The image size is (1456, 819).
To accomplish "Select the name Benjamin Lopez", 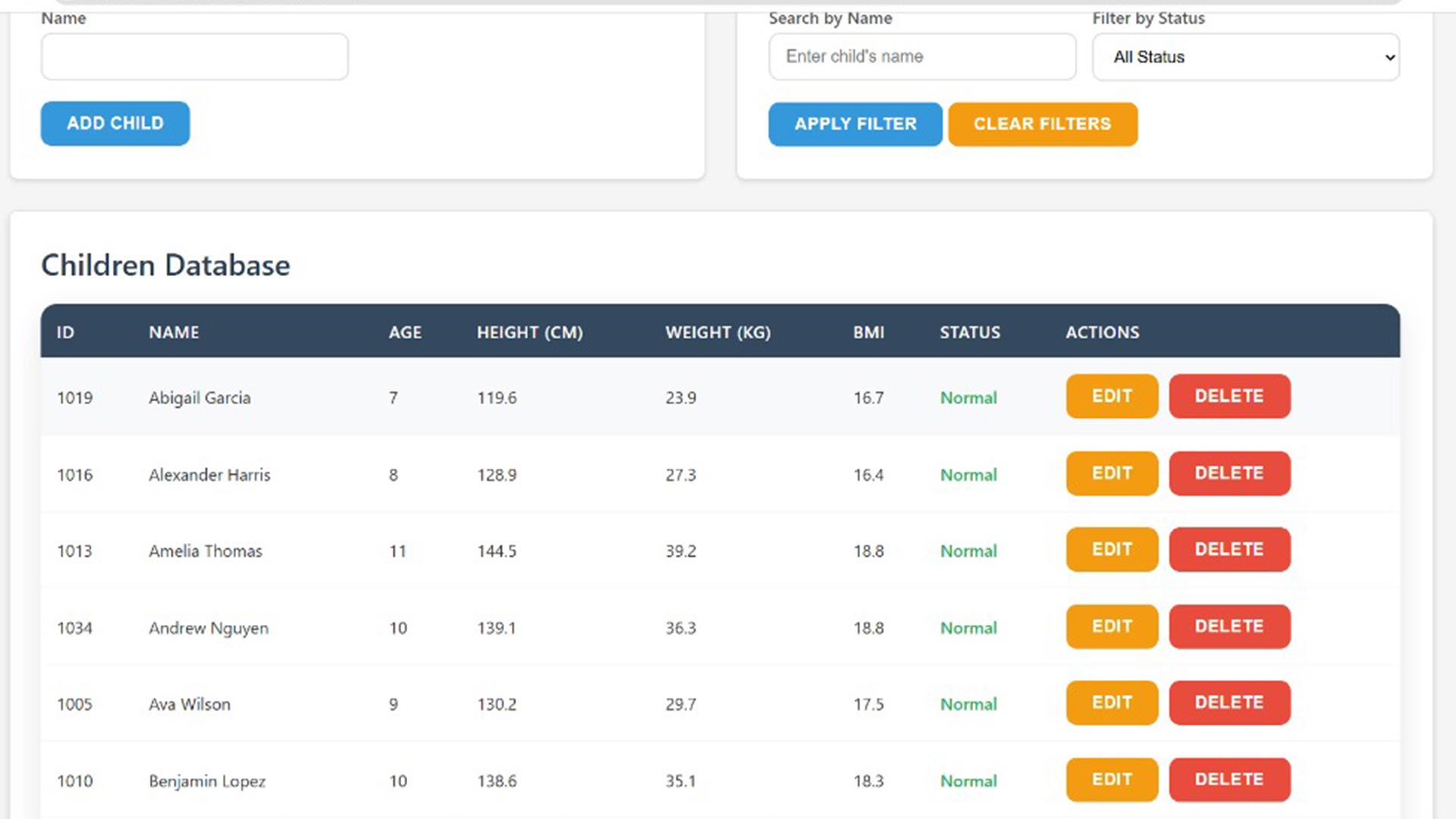I will point(207,782).
